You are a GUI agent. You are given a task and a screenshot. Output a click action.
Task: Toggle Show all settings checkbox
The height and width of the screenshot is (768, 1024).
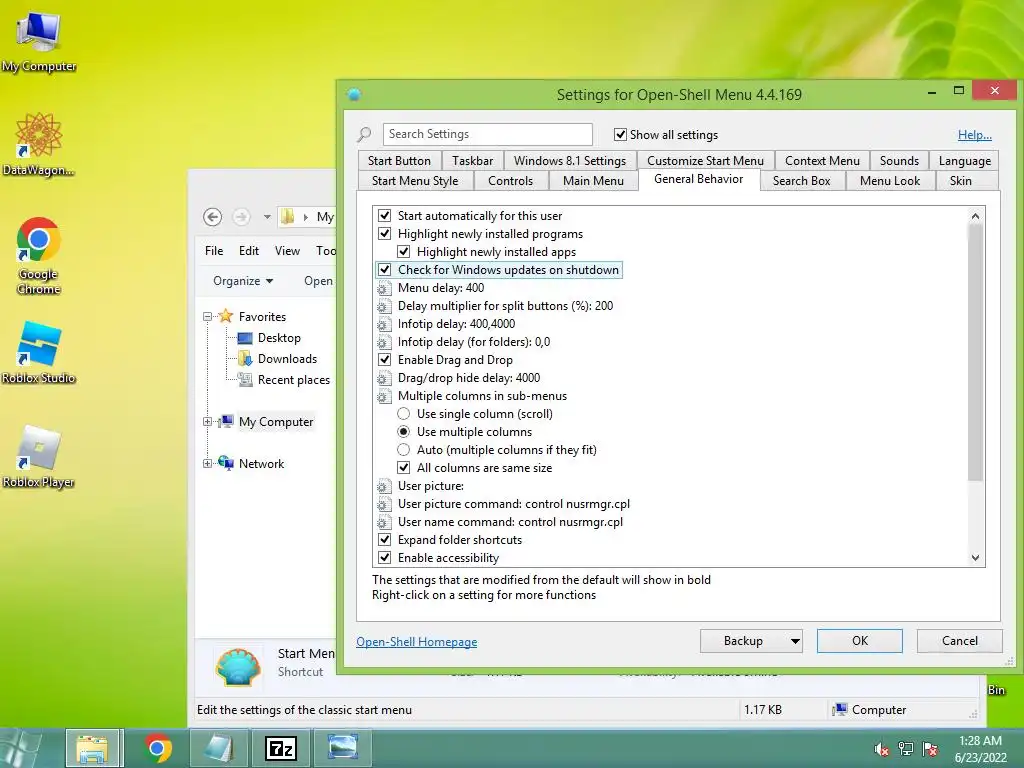point(620,135)
